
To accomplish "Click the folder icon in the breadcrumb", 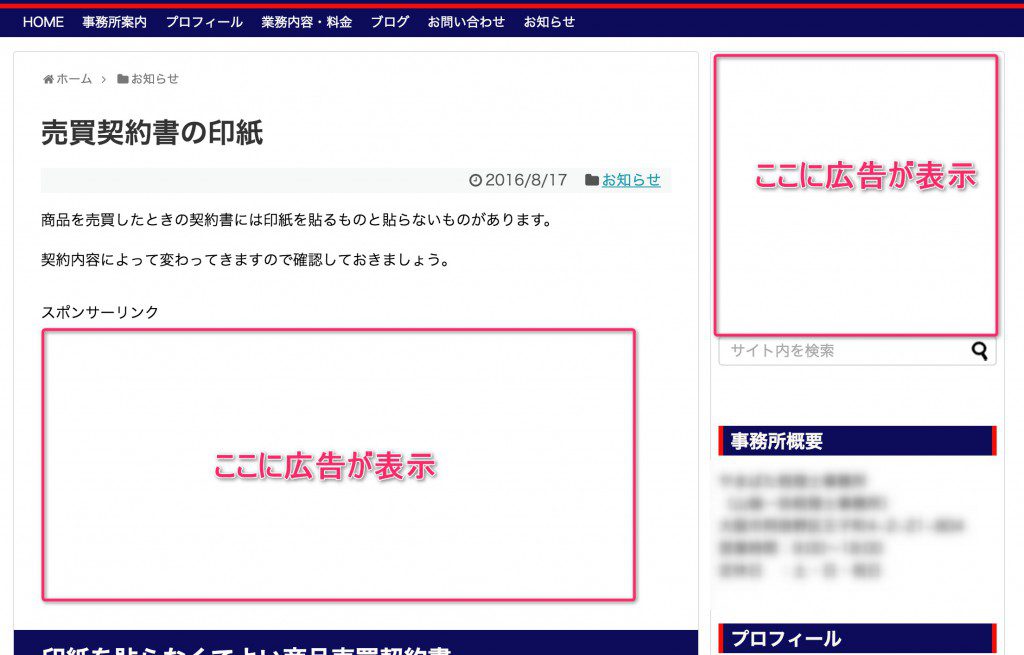I will click(x=123, y=79).
